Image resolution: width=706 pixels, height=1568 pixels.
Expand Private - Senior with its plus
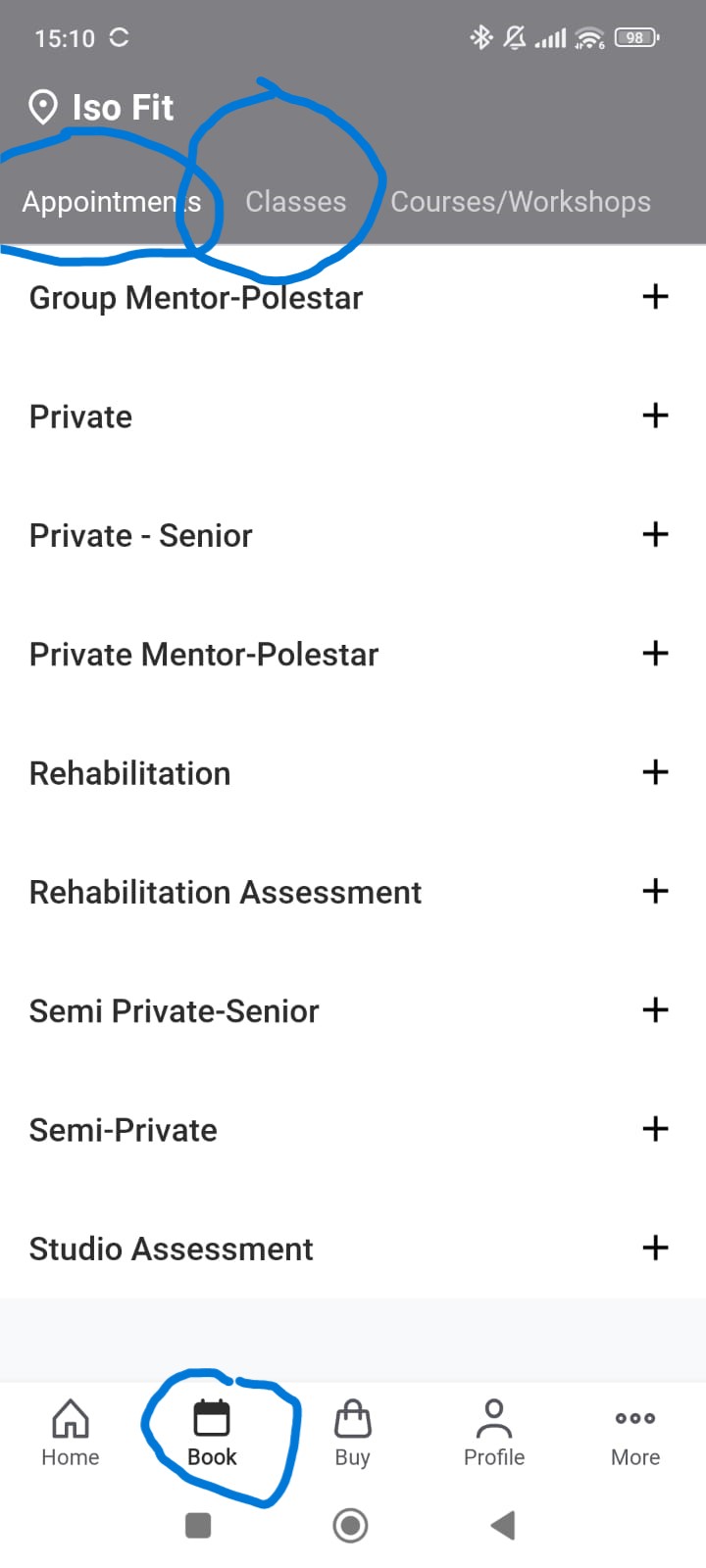point(655,535)
